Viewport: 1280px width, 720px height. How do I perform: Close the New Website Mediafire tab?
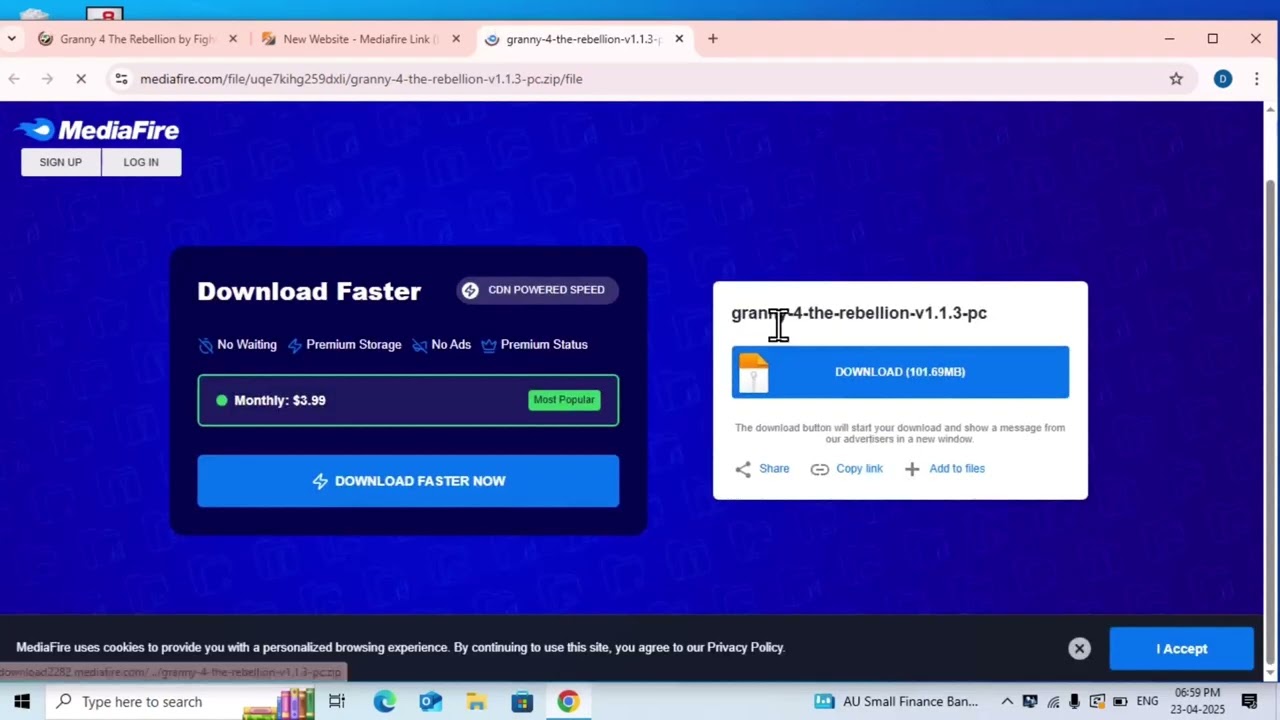(456, 39)
